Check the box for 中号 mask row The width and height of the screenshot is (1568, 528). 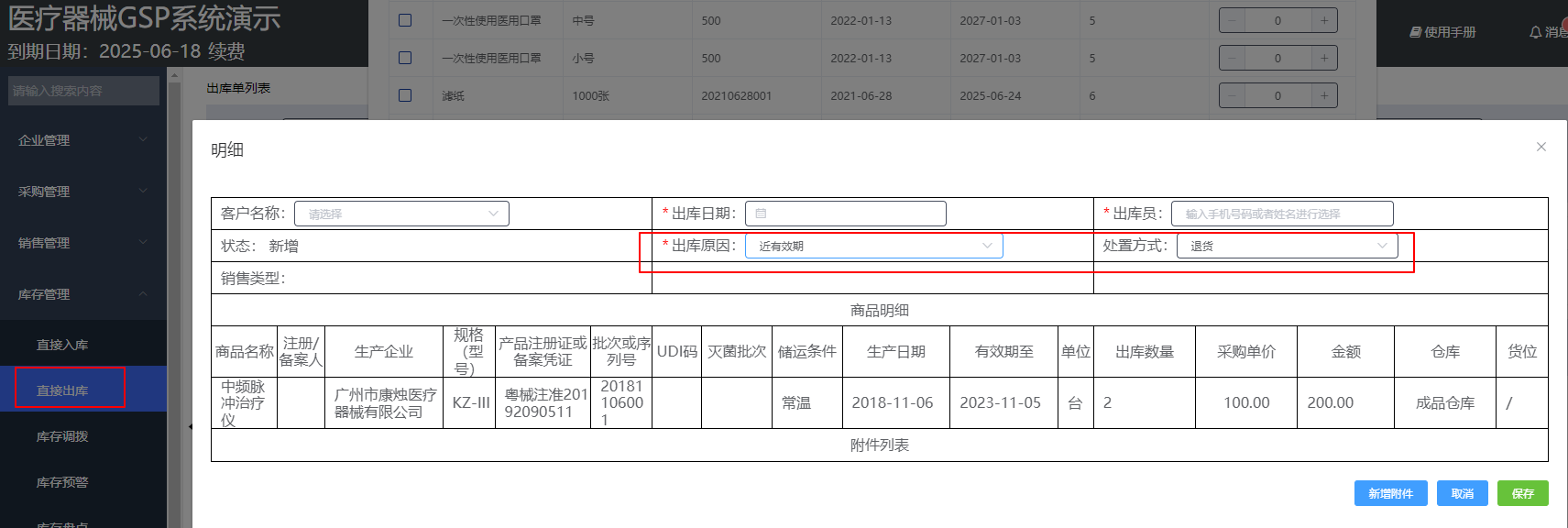405,20
